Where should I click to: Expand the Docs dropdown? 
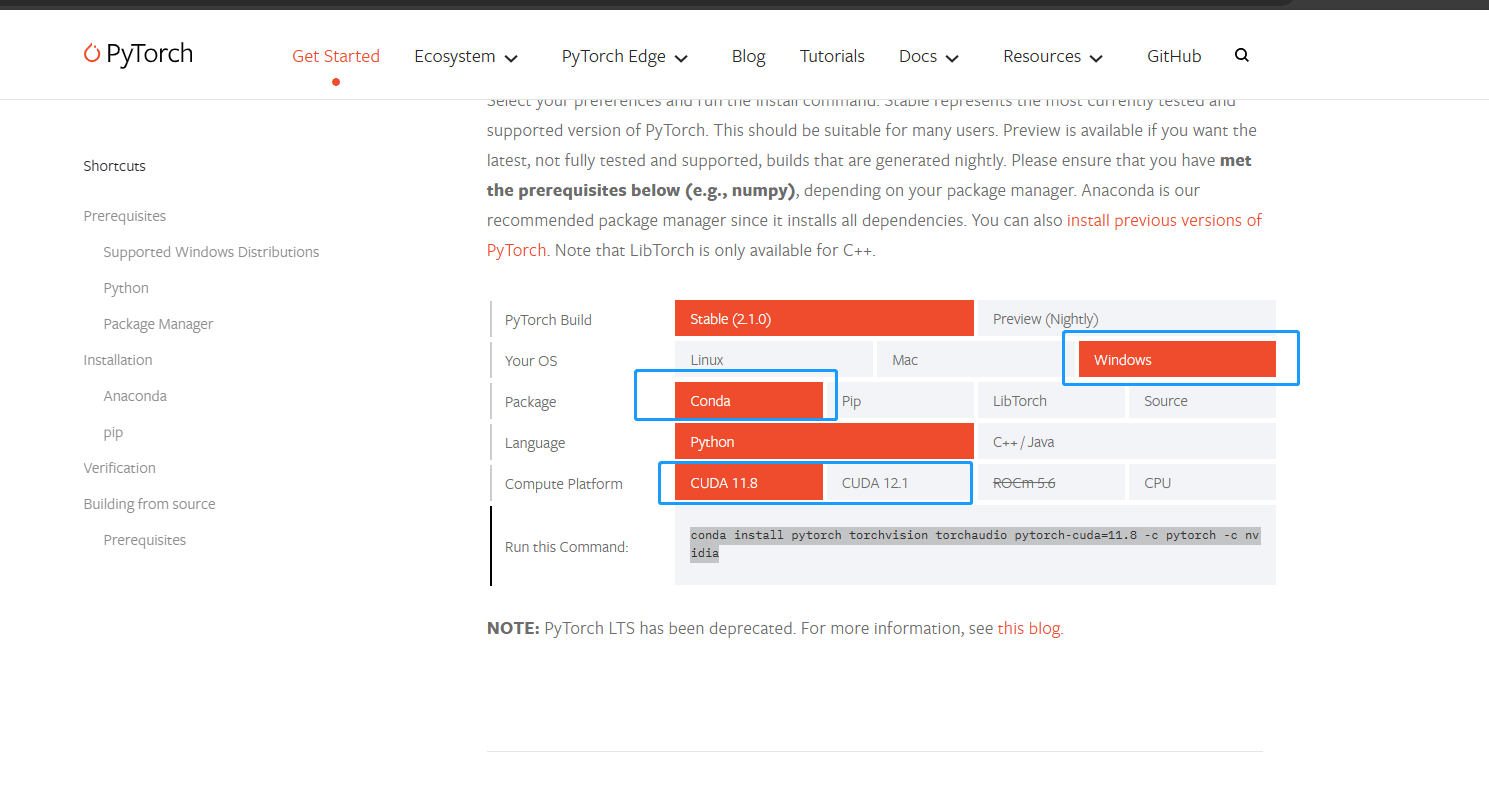[x=929, y=57]
